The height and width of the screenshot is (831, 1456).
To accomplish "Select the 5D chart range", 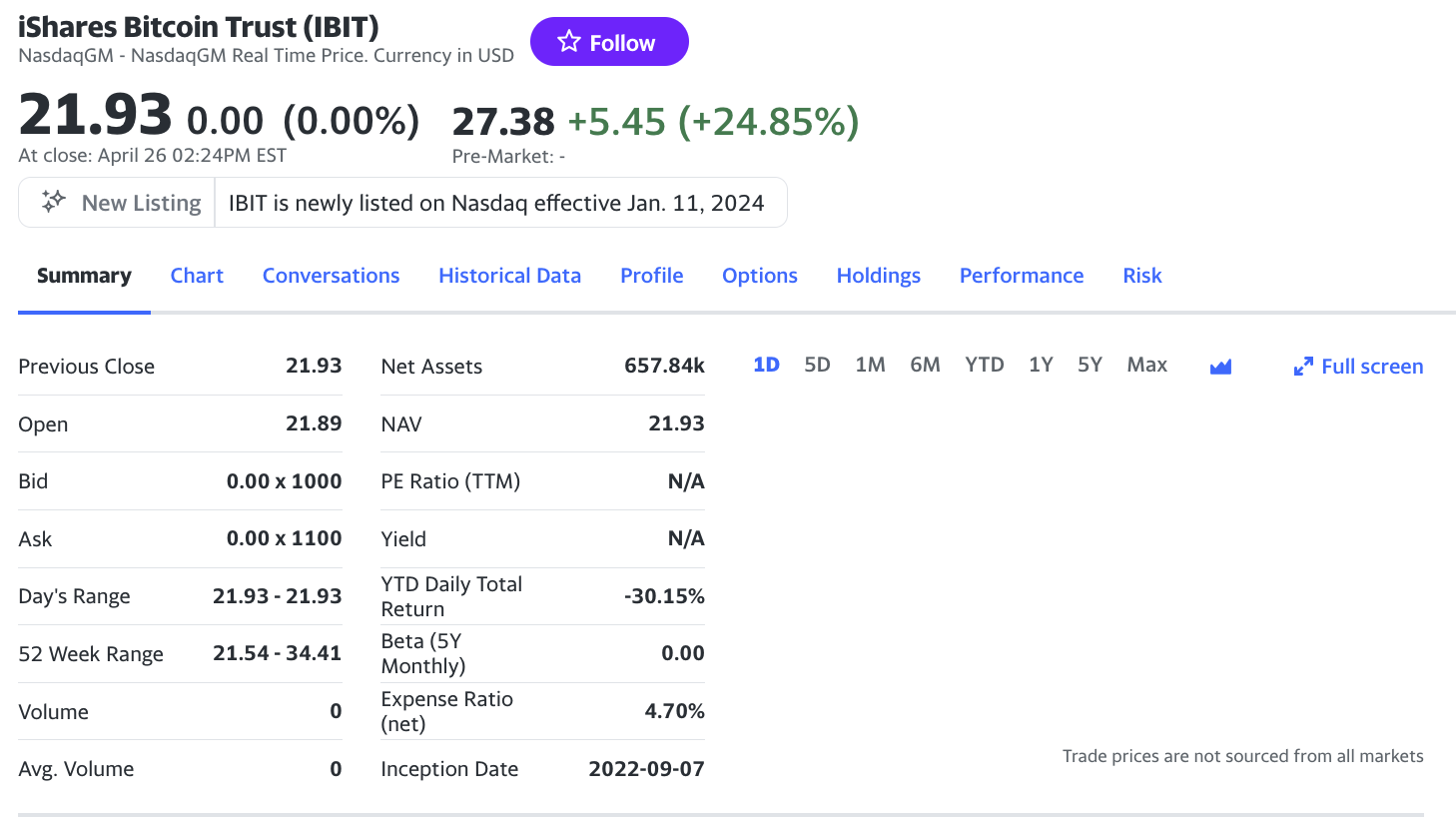I will (x=817, y=365).
